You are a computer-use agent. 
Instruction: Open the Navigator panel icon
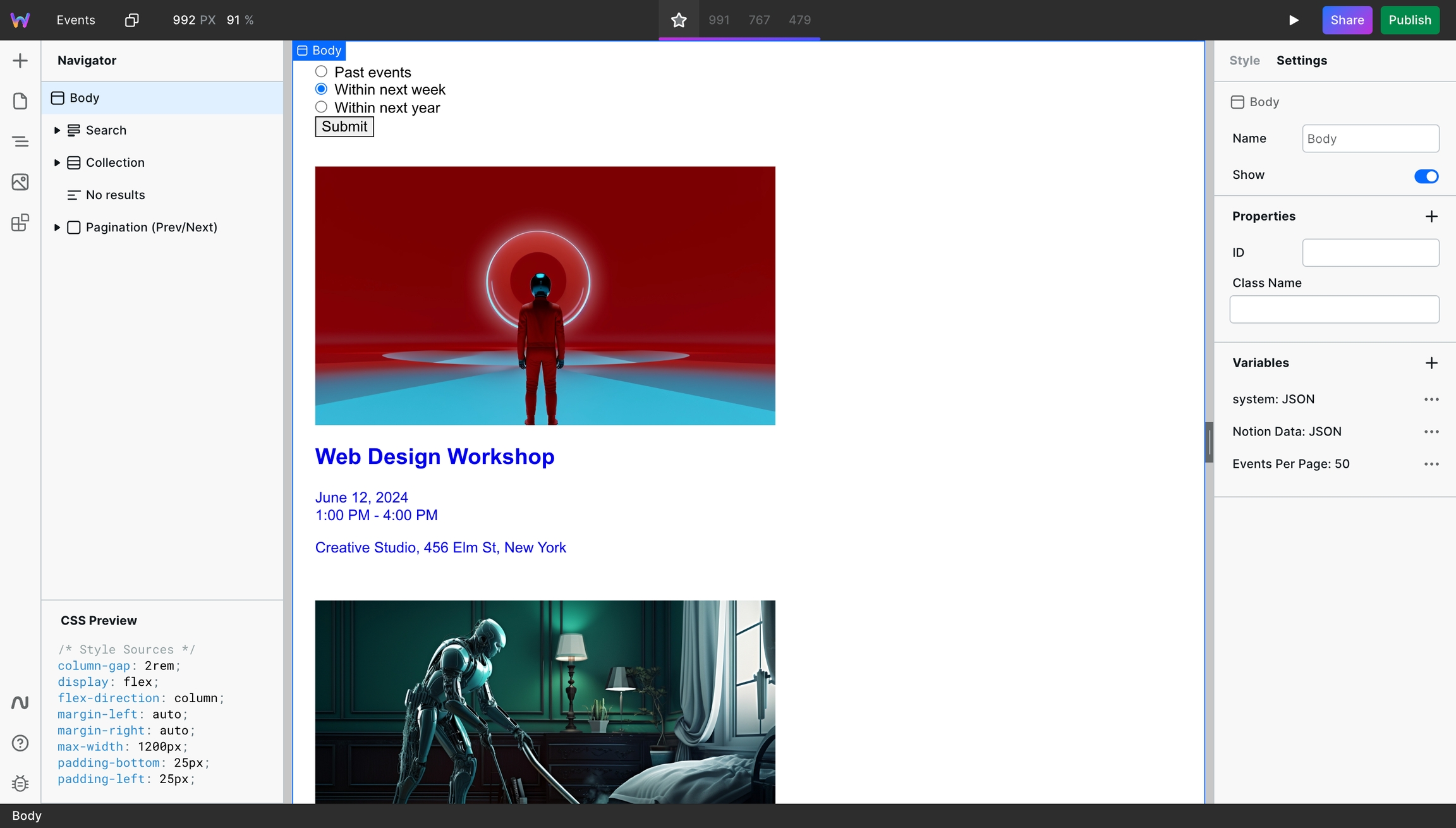click(x=21, y=142)
